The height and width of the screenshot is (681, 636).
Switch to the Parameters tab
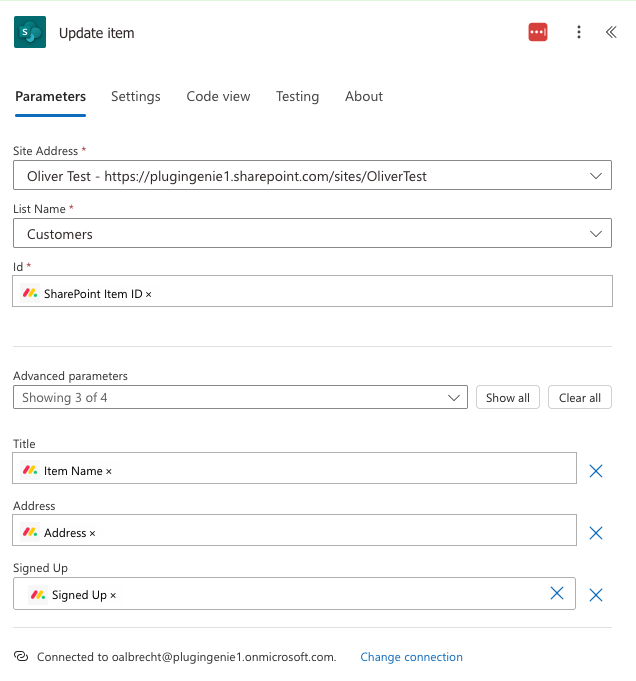coord(50,96)
